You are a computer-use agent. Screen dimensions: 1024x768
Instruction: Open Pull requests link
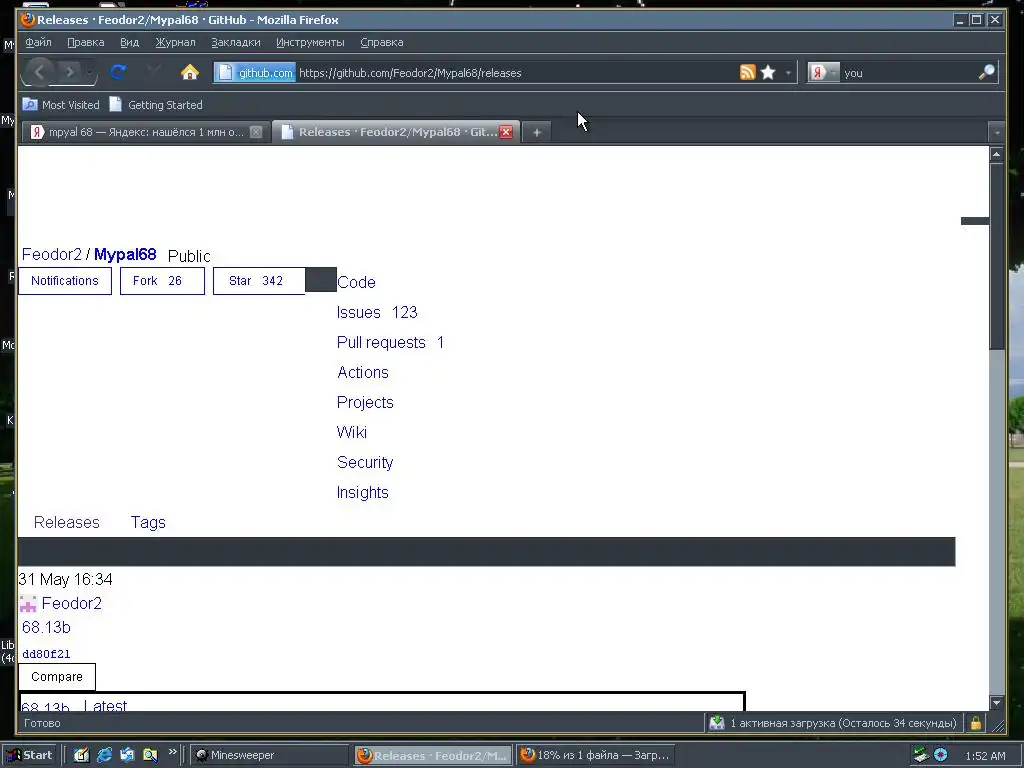tap(390, 343)
